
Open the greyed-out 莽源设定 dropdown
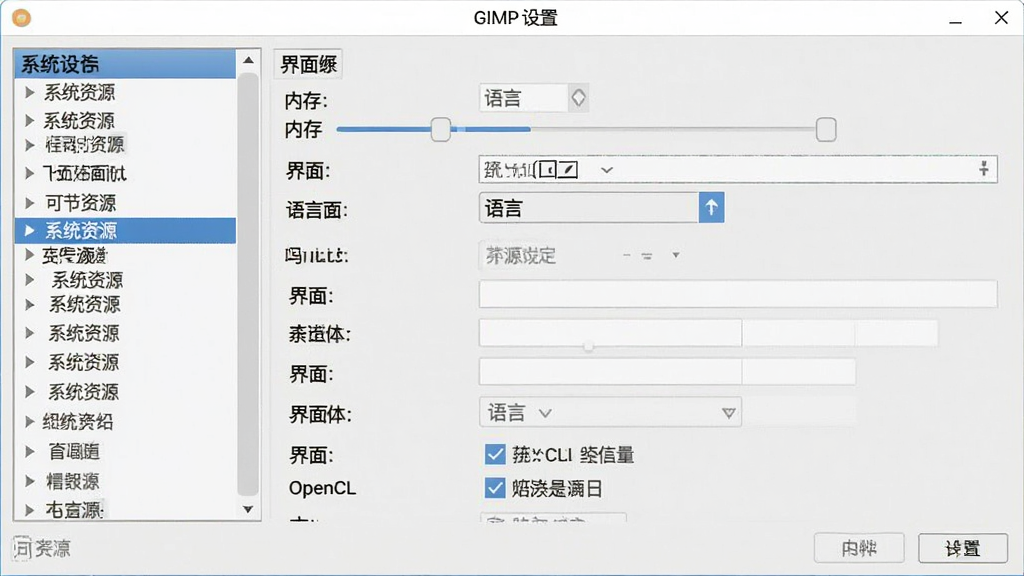(x=676, y=255)
